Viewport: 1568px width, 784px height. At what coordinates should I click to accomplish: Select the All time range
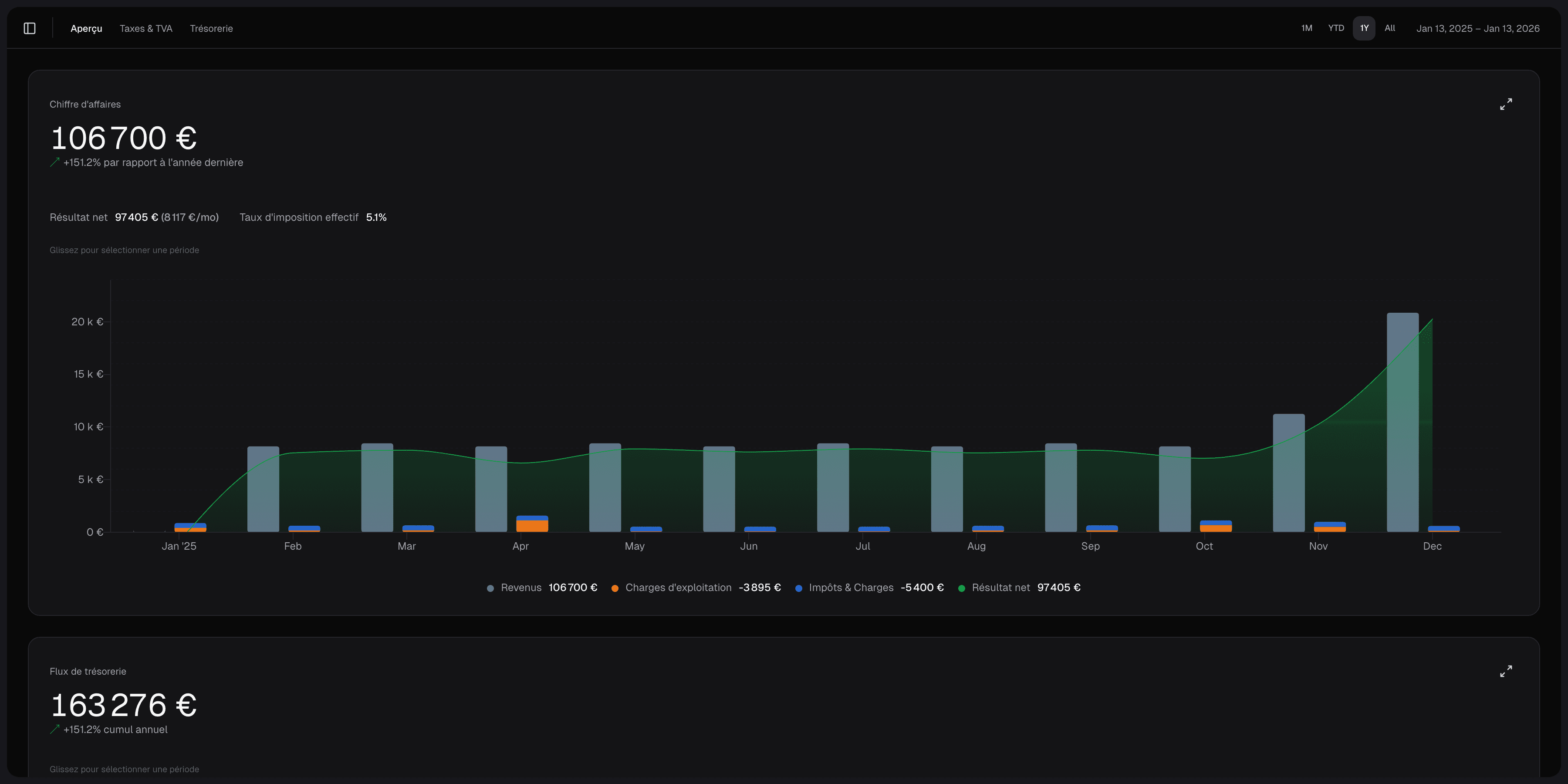point(1390,28)
